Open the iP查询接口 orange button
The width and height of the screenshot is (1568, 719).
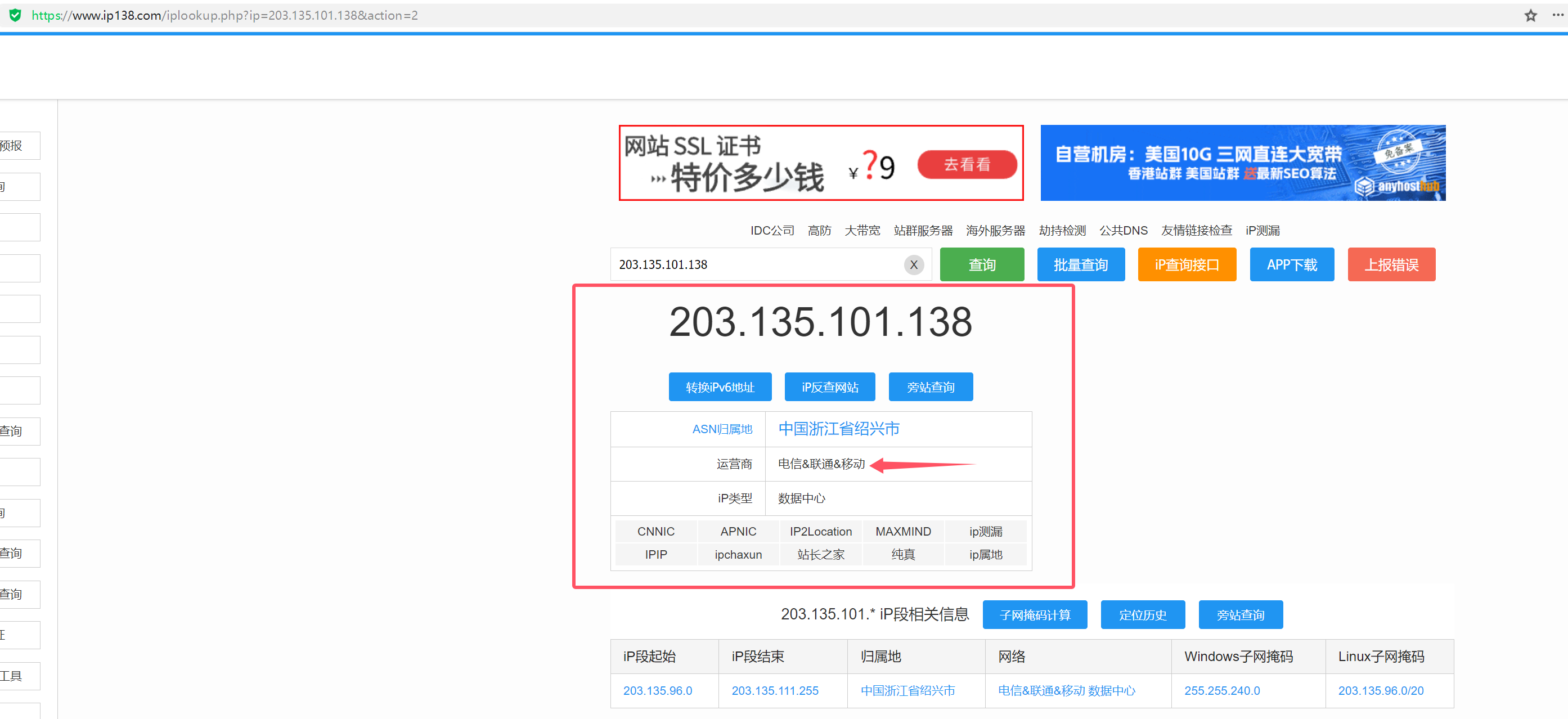(1187, 264)
